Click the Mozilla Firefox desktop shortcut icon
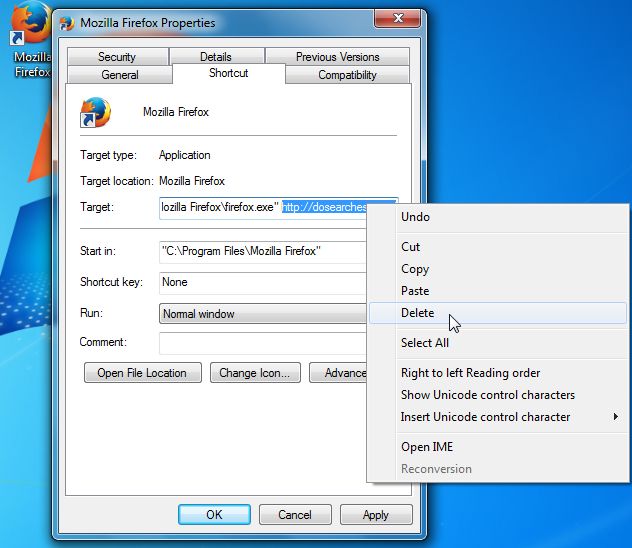The height and width of the screenshot is (548, 632). click(31, 24)
